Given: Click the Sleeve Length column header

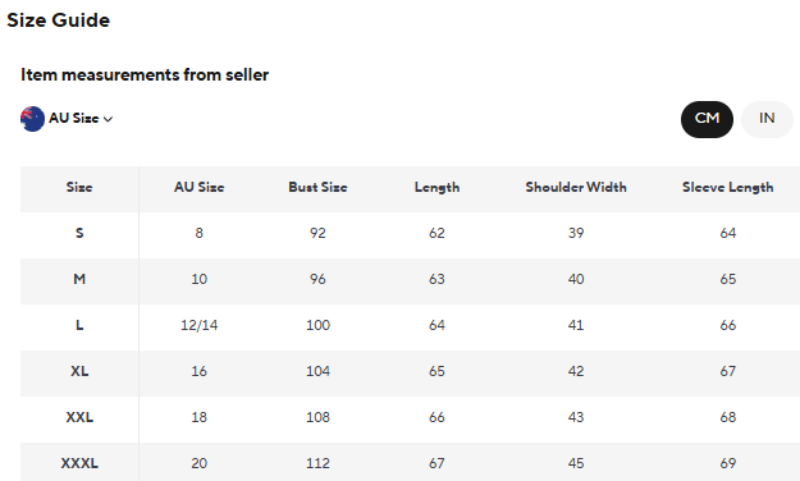Looking at the screenshot, I should point(728,187).
